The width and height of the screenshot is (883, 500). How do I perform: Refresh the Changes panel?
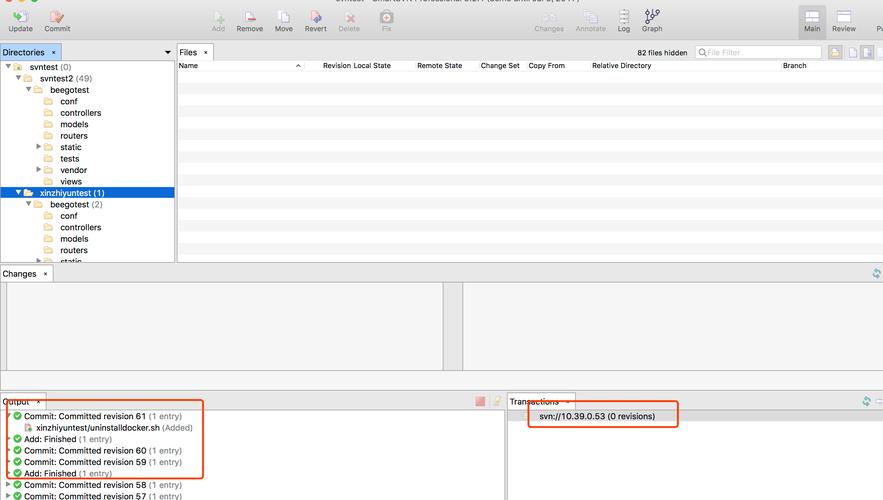point(876,274)
